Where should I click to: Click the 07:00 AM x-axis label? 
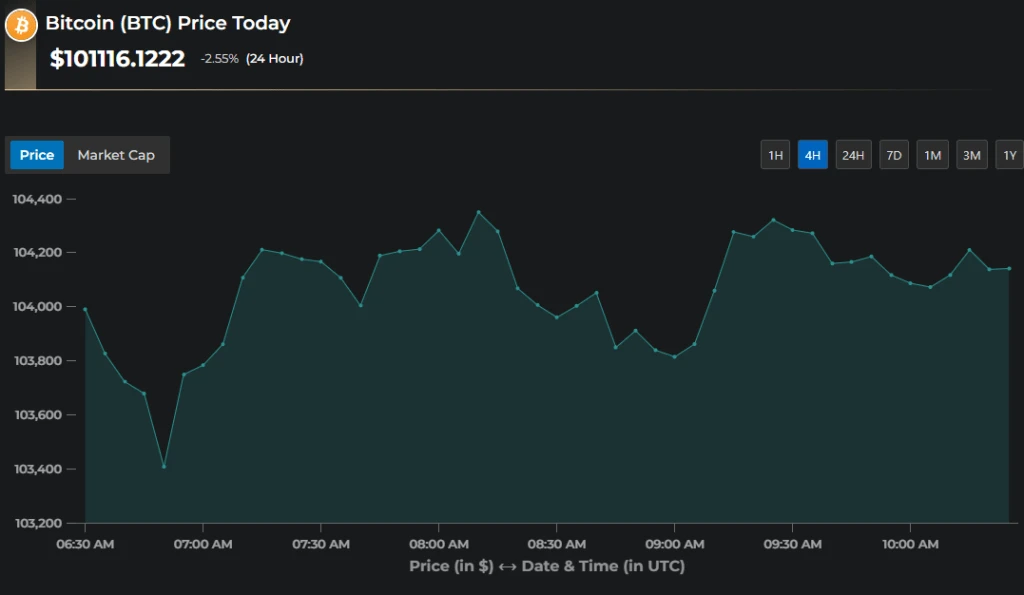pos(203,544)
